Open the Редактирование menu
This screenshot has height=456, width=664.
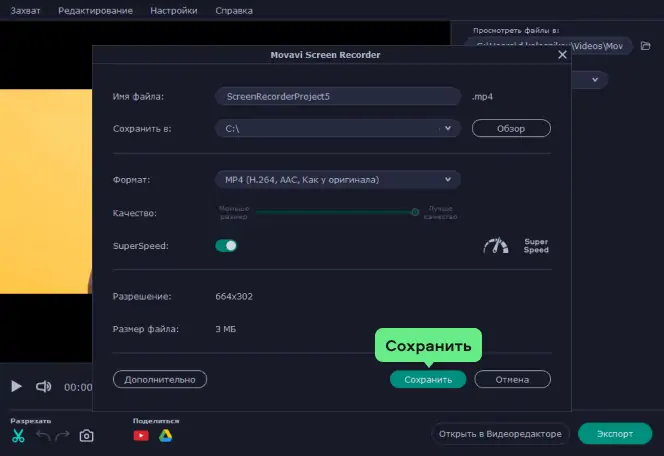(95, 11)
